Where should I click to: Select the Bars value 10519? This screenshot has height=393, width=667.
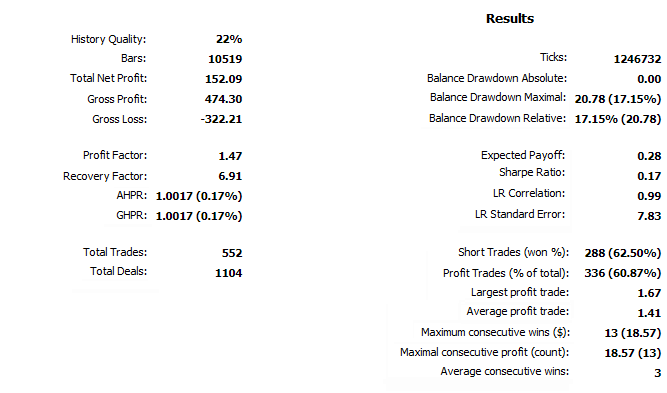[x=225, y=59]
